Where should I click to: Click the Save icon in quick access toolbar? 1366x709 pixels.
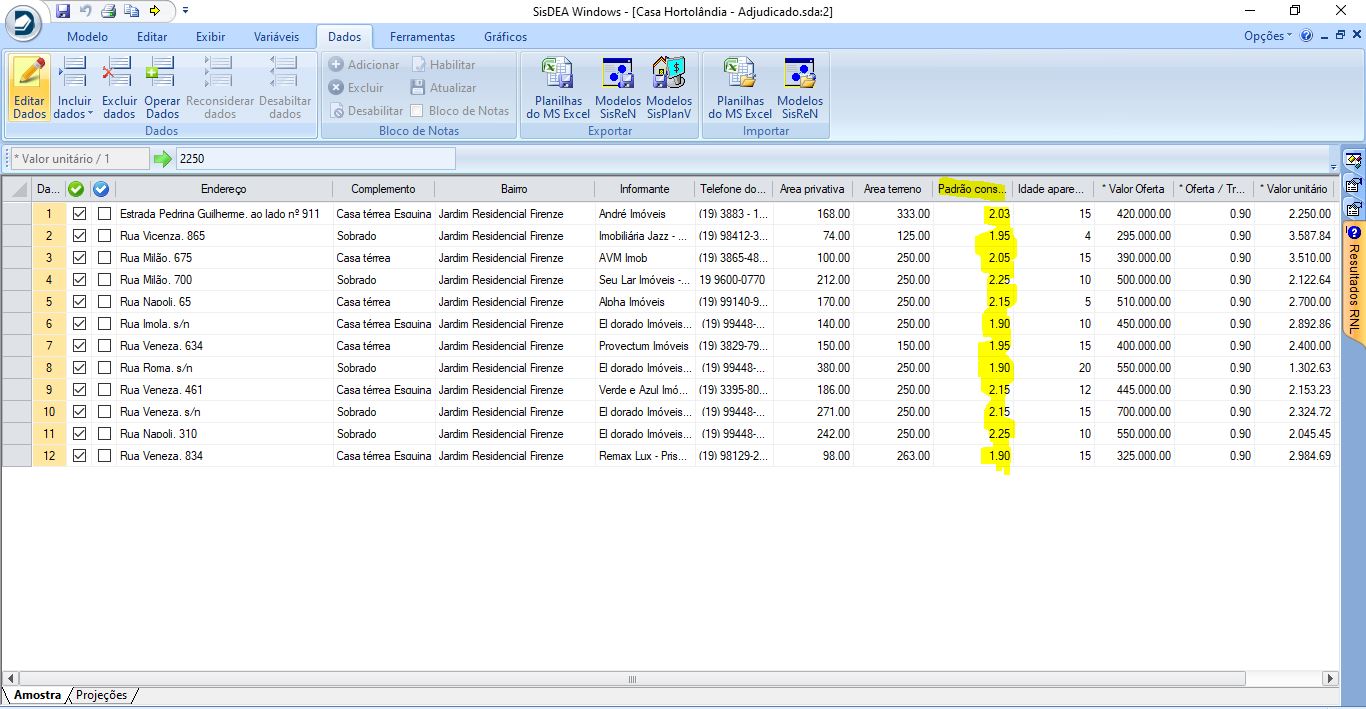(x=63, y=11)
